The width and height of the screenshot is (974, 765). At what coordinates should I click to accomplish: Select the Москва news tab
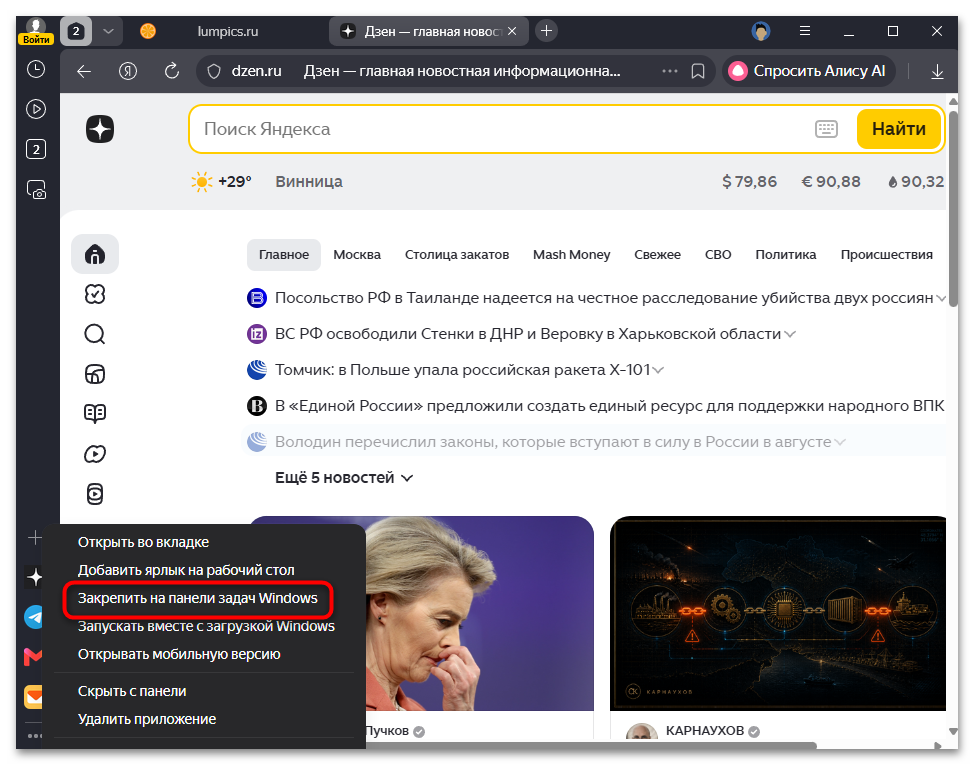coord(357,255)
